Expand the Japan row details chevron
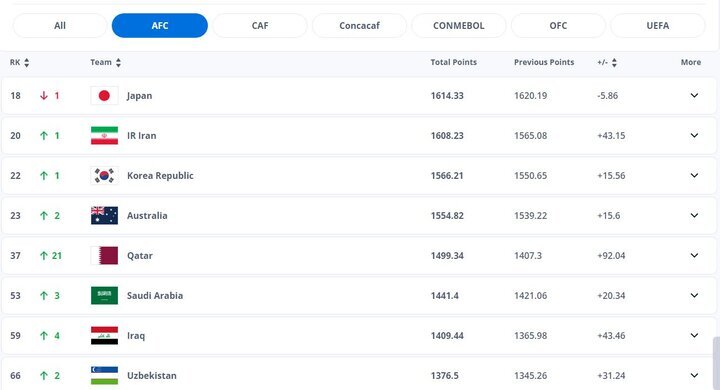Image resolution: width=720 pixels, height=390 pixels. pos(694,96)
